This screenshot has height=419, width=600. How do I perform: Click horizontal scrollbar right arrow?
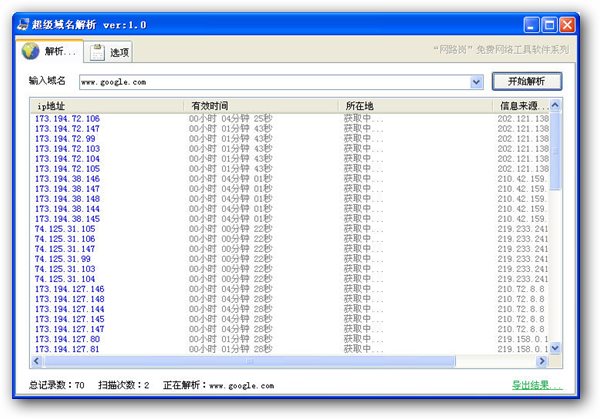[542, 361]
